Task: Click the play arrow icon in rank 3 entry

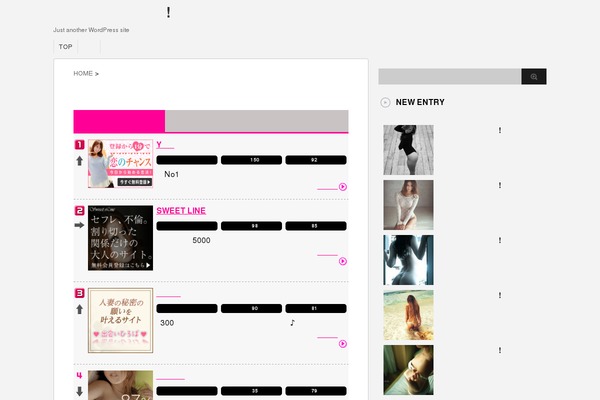Action: coord(343,344)
